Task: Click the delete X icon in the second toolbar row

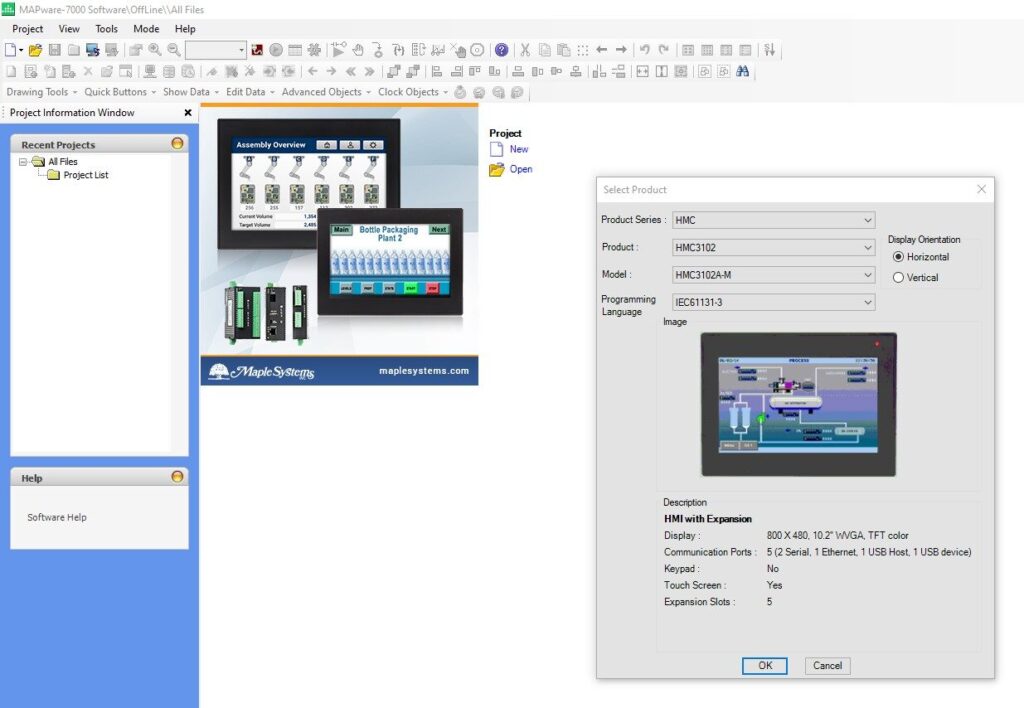Action: (88, 72)
